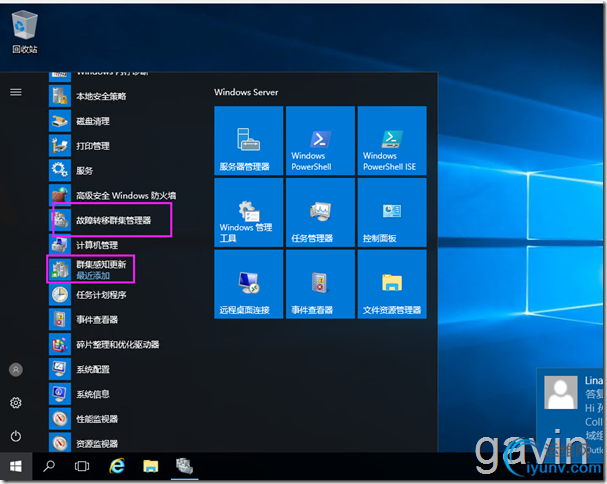Open the user account icon in Start

click(x=16, y=369)
